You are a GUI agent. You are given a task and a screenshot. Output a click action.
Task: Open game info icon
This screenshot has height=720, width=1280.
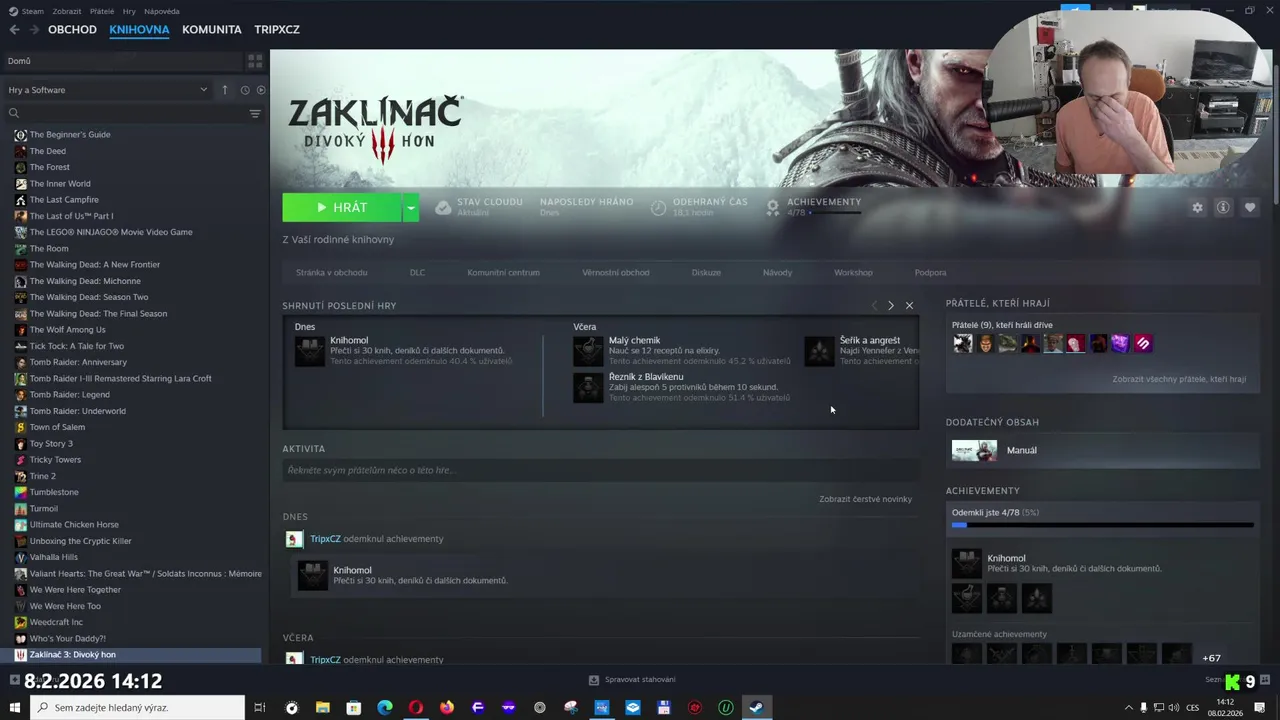tap(1223, 208)
